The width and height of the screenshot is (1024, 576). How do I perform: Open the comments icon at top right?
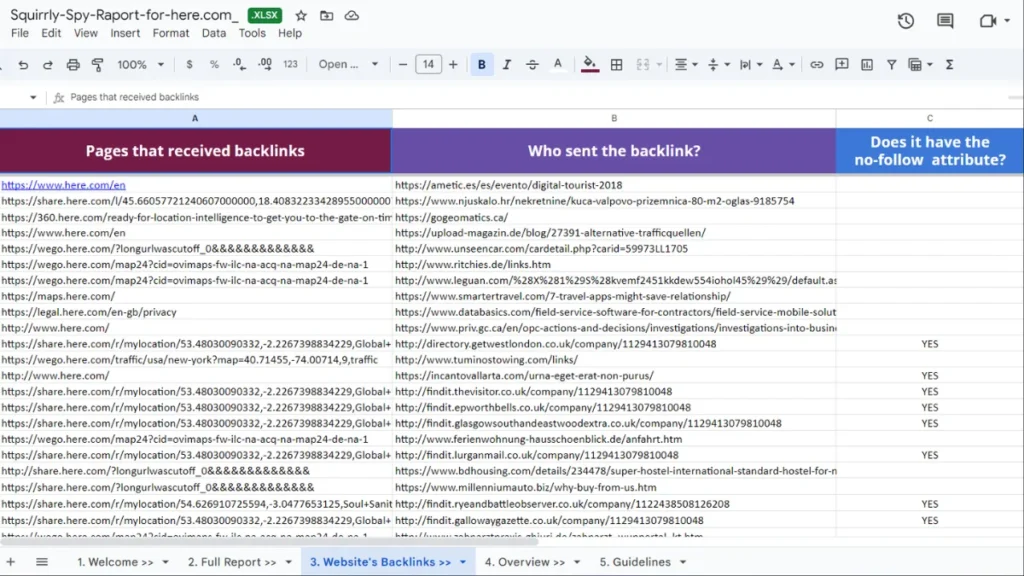[x=945, y=21]
